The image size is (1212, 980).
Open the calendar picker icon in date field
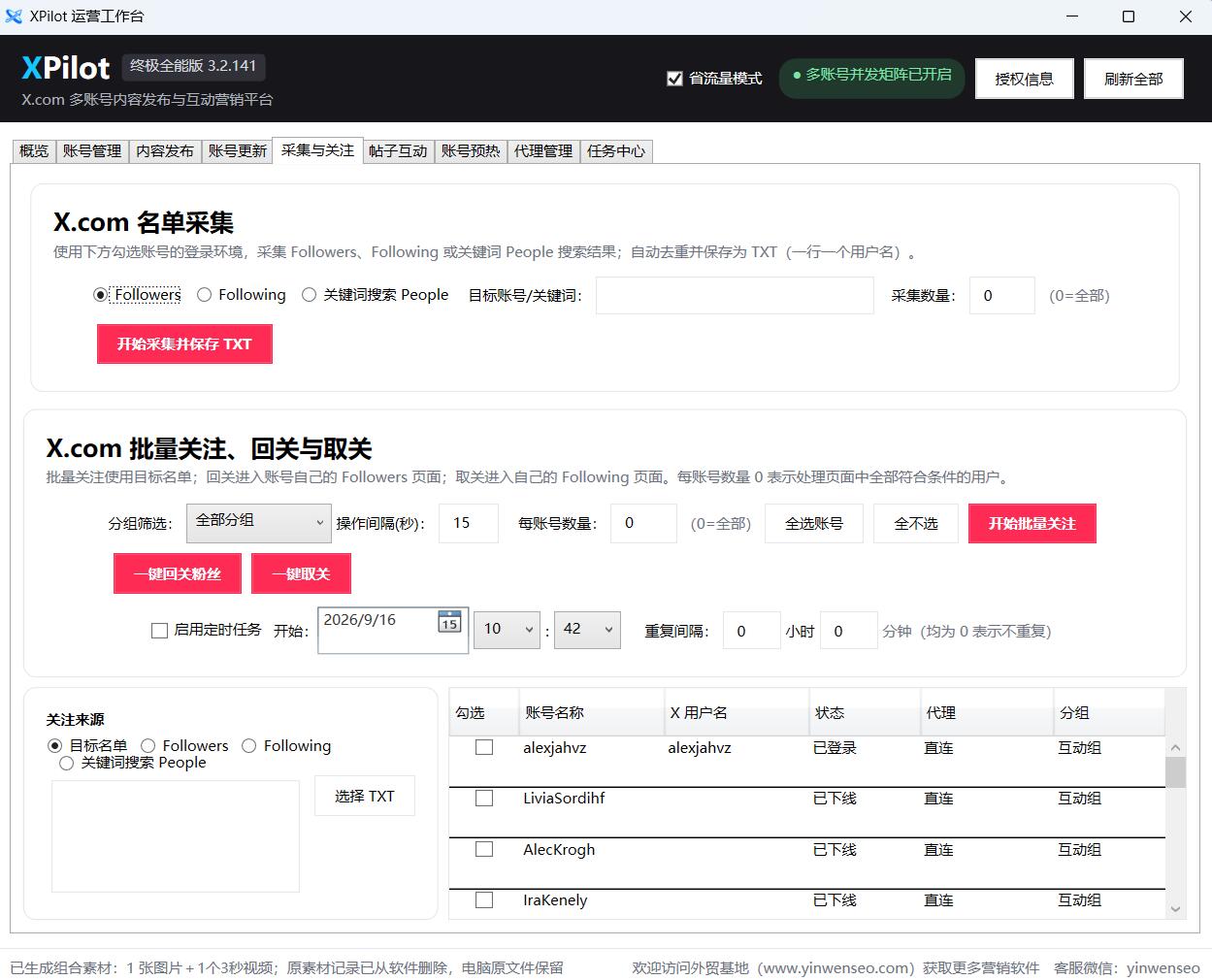point(449,621)
